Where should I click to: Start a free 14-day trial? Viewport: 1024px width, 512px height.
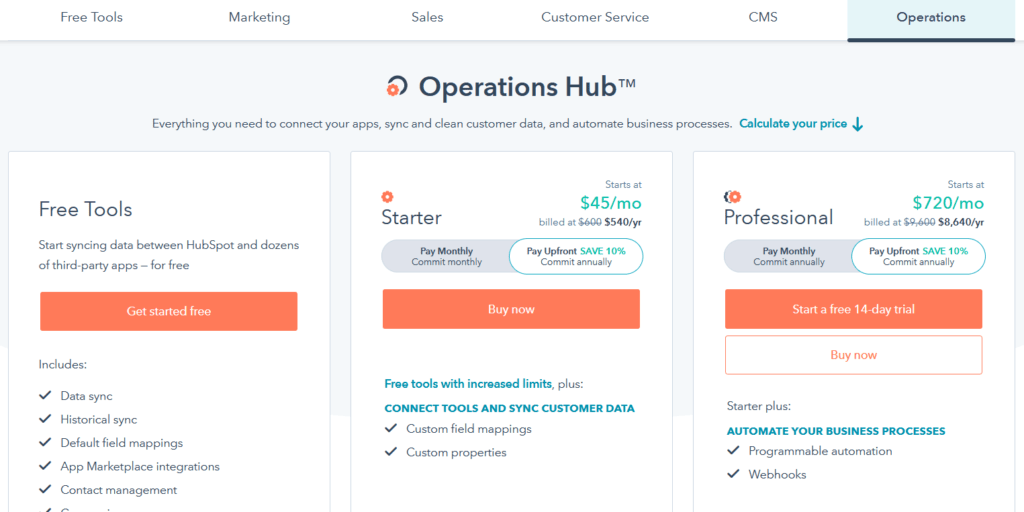[x=854, y=309]
